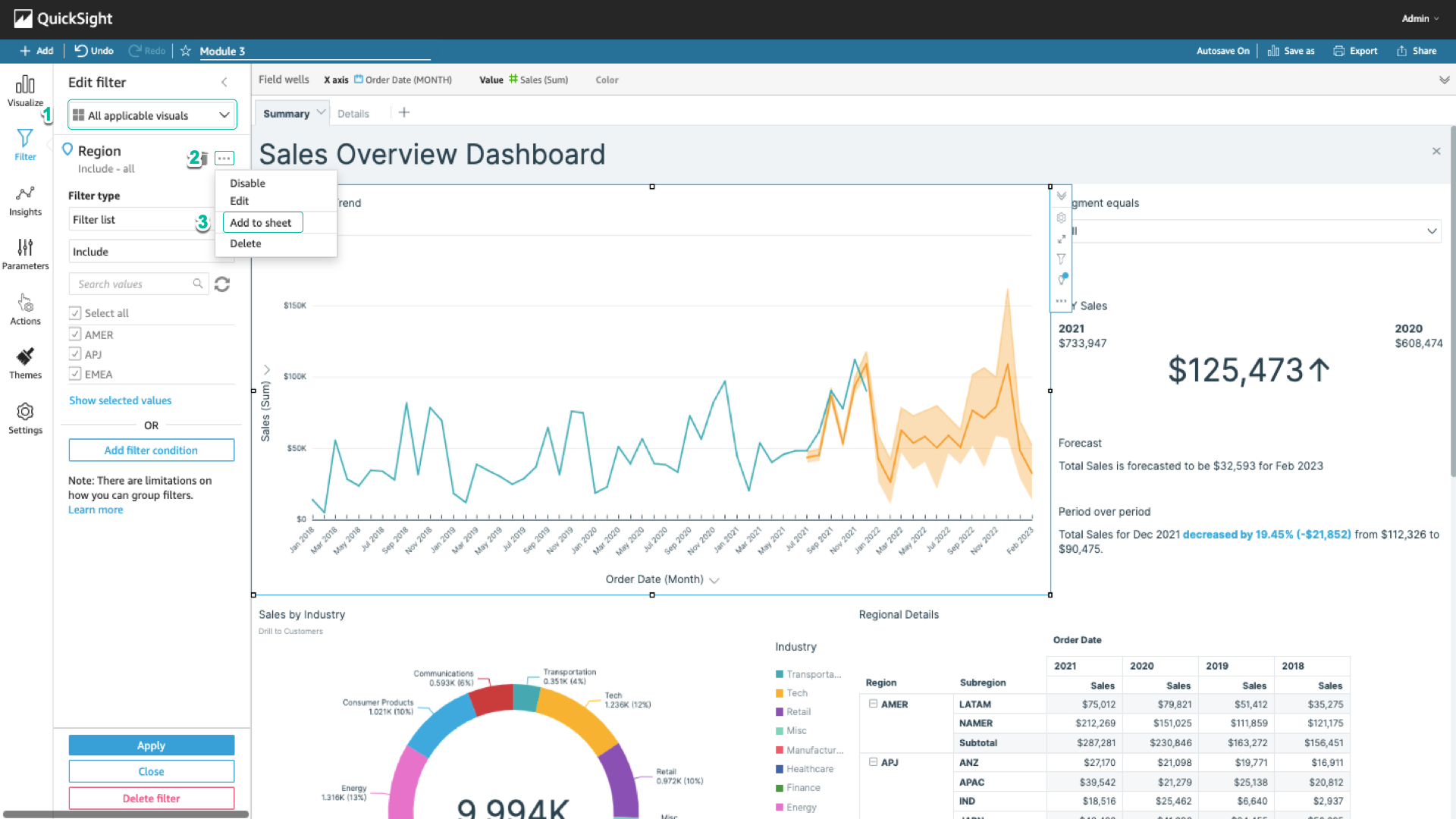Click the Order Date (MONTH) X axis field
This screenshot has height=819, width=1456.
(403, 80)
